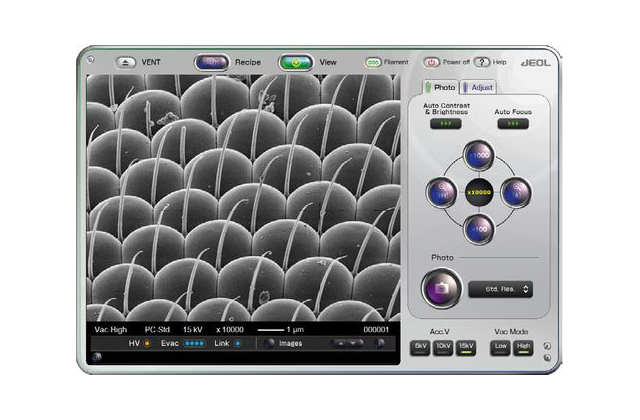640x420 pixels.
Task: Switch to View mode with green button
Action: coord(296,62)
